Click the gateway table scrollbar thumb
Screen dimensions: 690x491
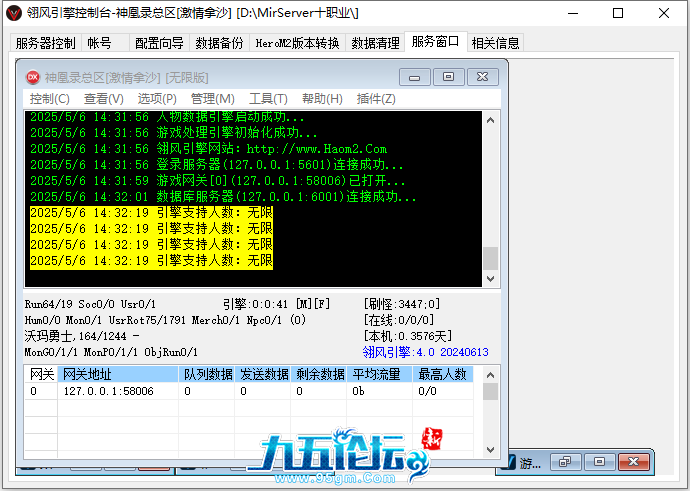[x=491, y=392]
